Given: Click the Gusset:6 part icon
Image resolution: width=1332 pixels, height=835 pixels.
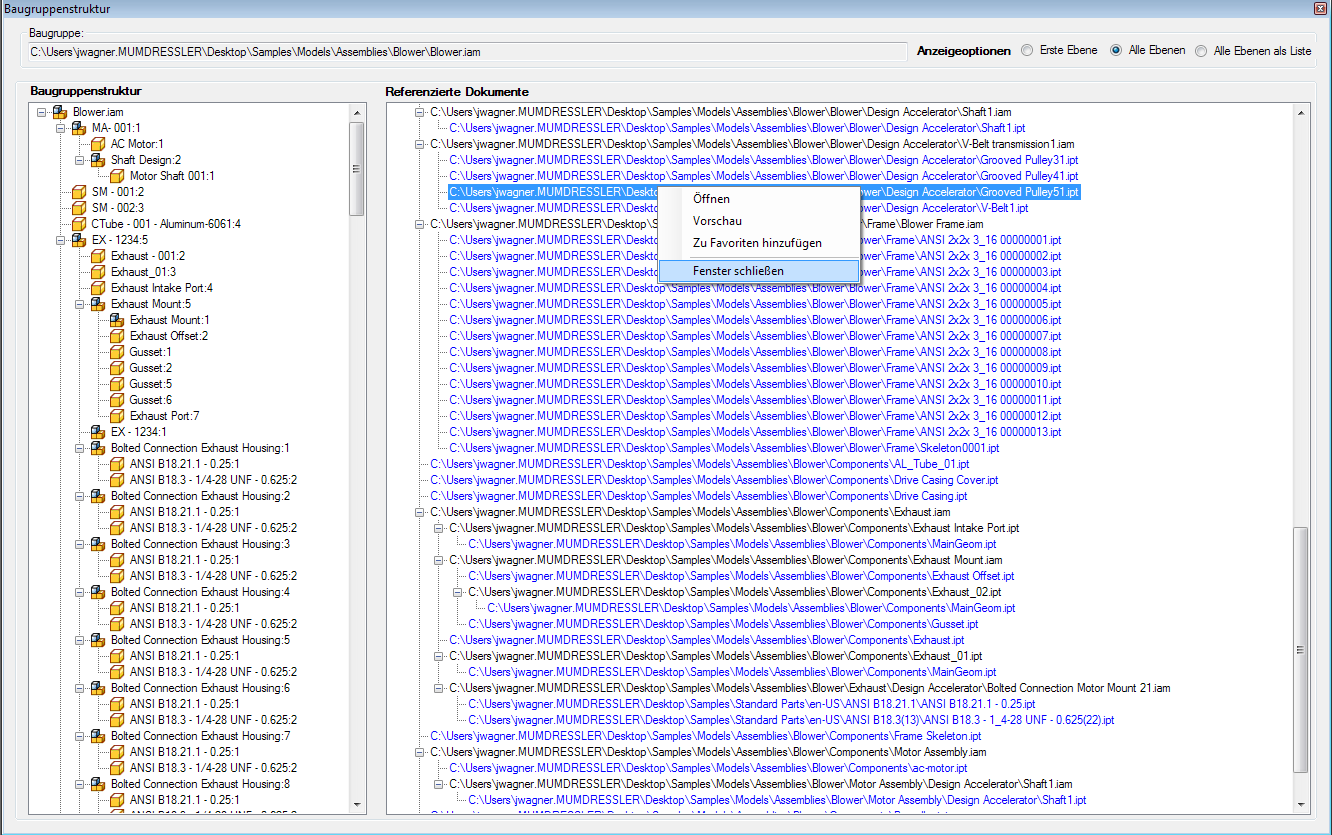Looking at the screenshot, I should pyautogui.click(x=117, y=400).
